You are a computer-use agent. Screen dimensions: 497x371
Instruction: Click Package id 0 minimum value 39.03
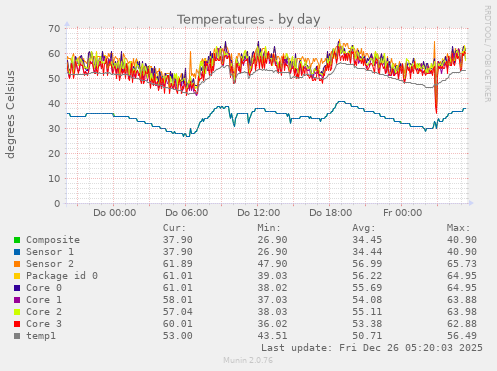click(x=272, y=276)
